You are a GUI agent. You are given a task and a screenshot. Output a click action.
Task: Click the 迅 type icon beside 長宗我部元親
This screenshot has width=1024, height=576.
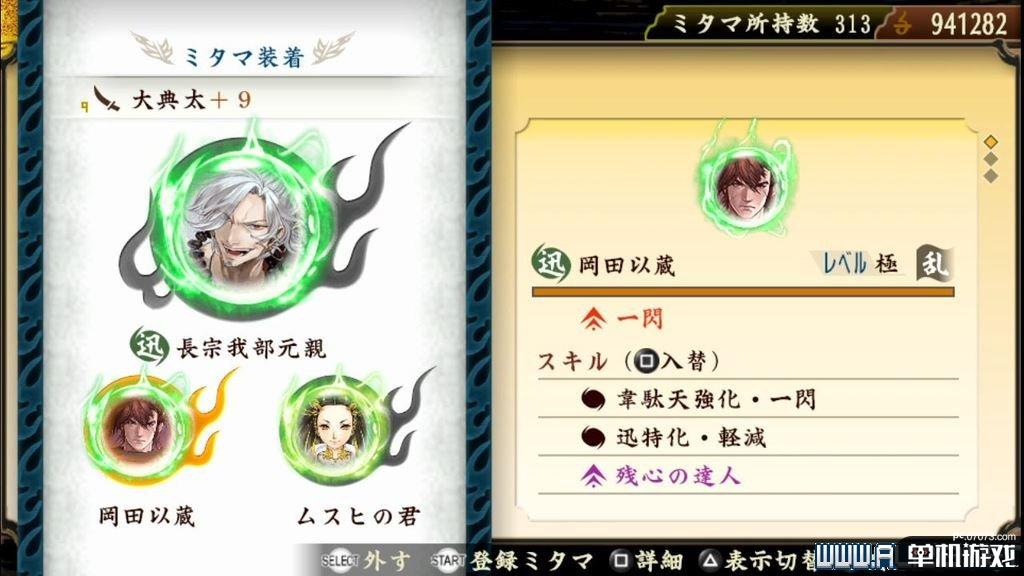coord(150,345)
